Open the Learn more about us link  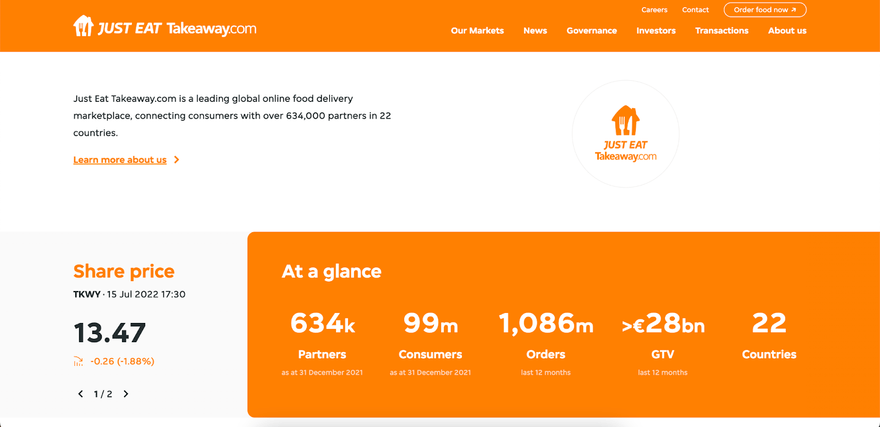click(x=120, y=160)
